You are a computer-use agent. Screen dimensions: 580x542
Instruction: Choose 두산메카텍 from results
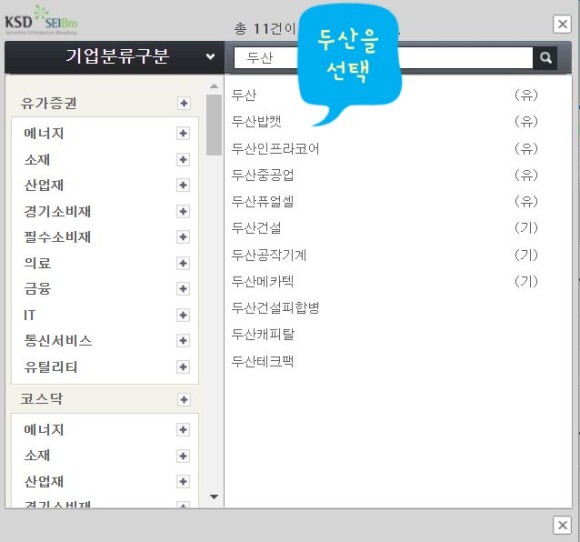point(263,282)
